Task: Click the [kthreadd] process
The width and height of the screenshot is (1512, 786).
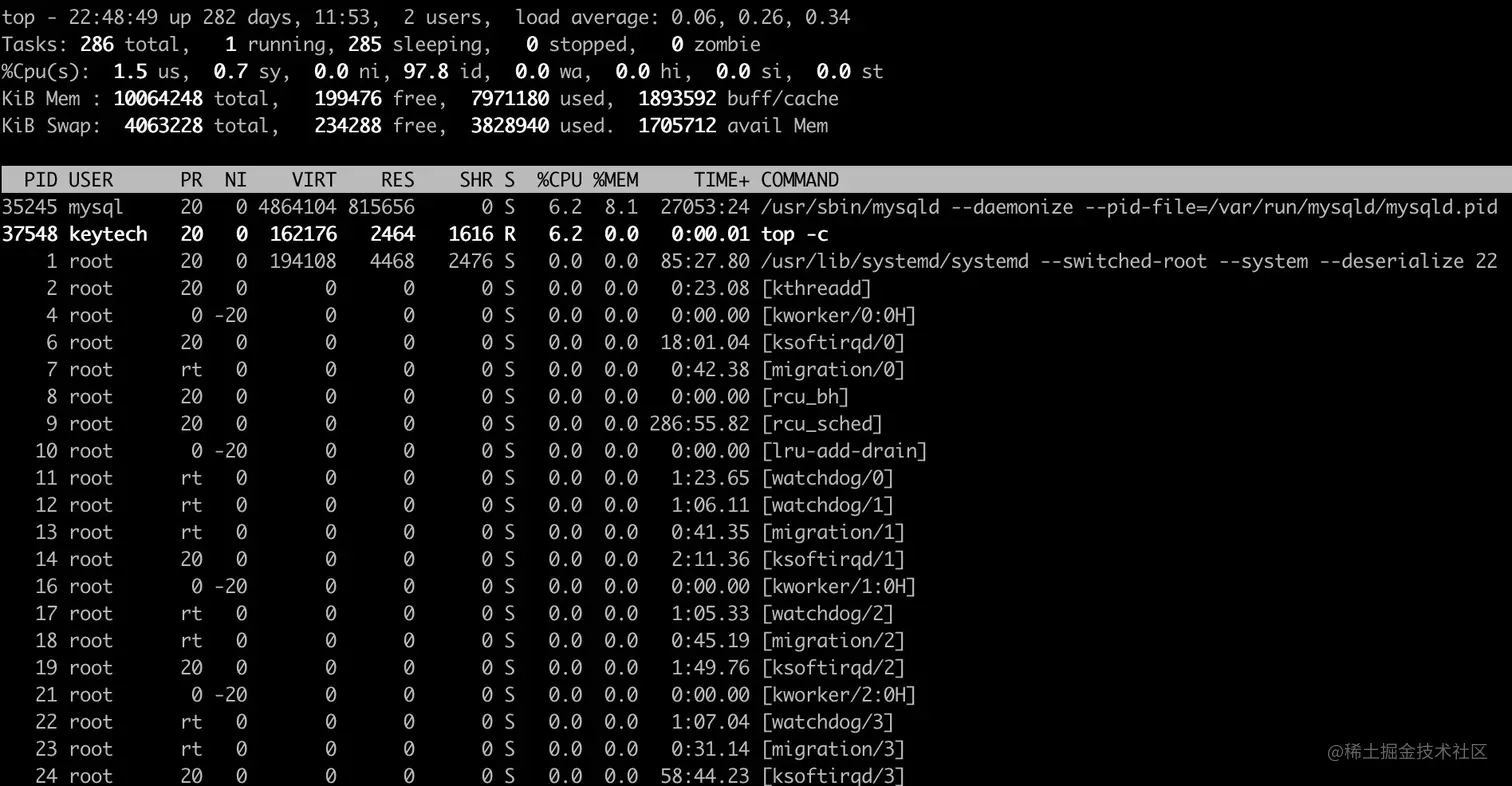Action: point(816,288)
